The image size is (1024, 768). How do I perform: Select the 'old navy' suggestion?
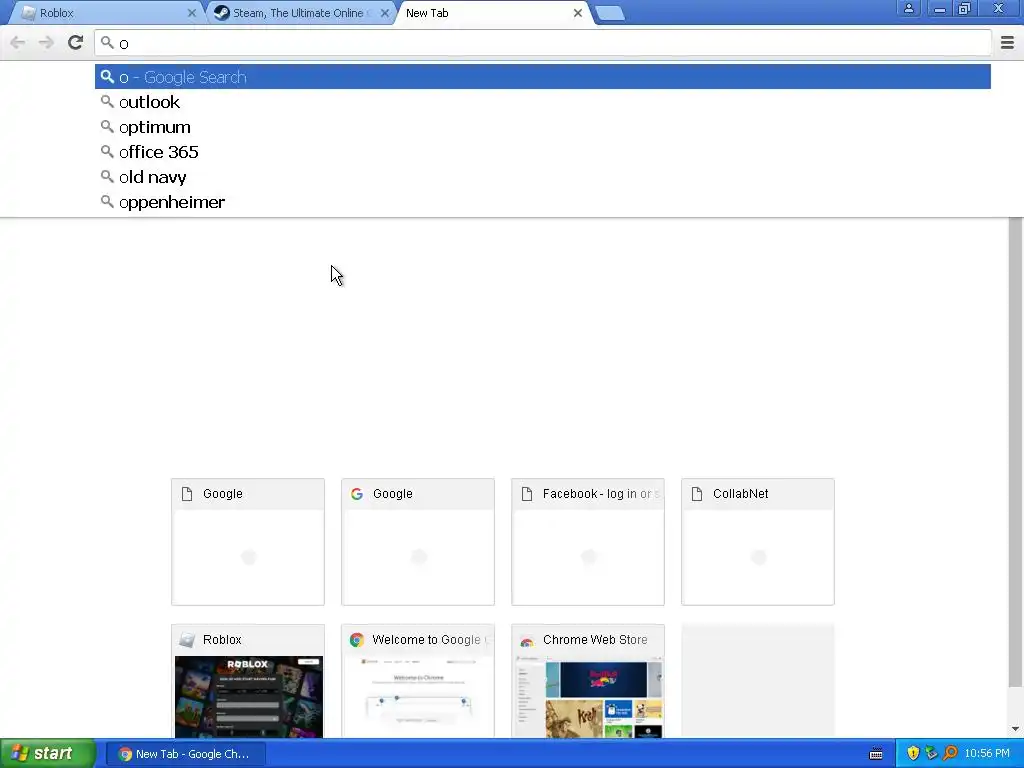pos(543,177)
